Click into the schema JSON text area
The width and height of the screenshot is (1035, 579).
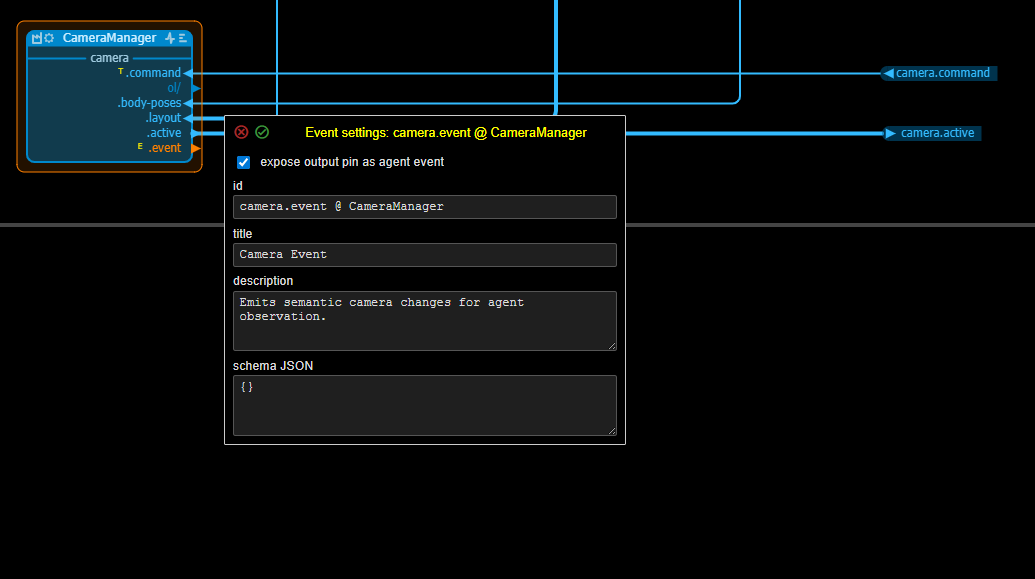(x=424, y=405)
